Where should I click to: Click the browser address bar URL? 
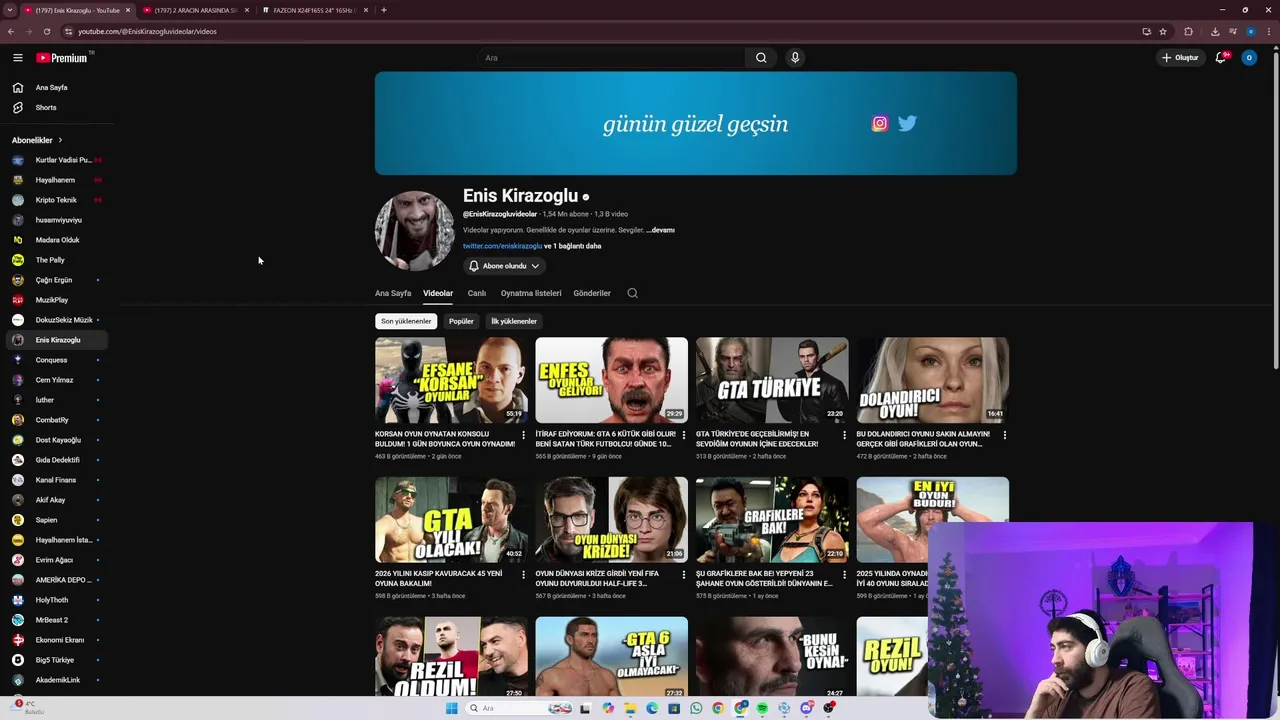(147, 32)
